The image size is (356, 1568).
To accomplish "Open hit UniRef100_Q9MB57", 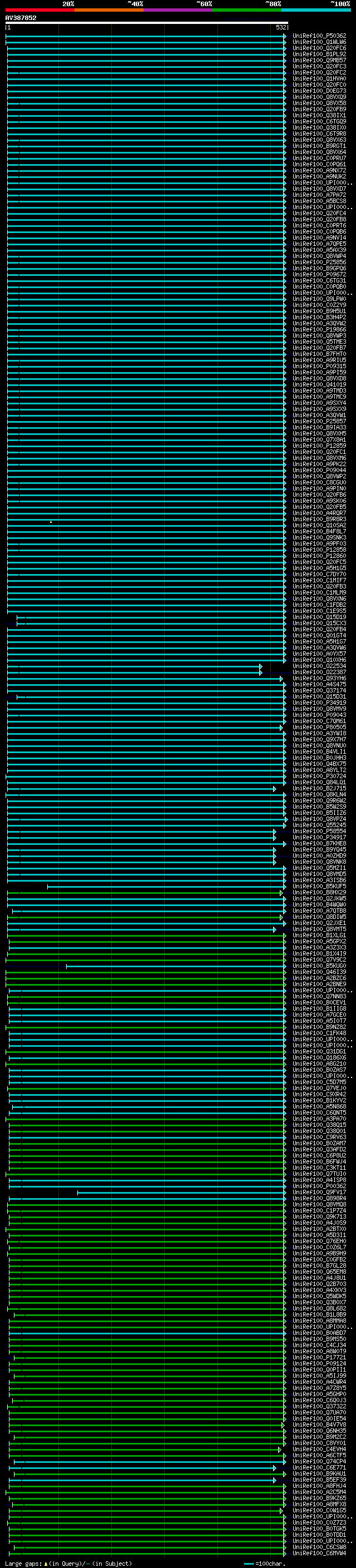I will 319,60.
